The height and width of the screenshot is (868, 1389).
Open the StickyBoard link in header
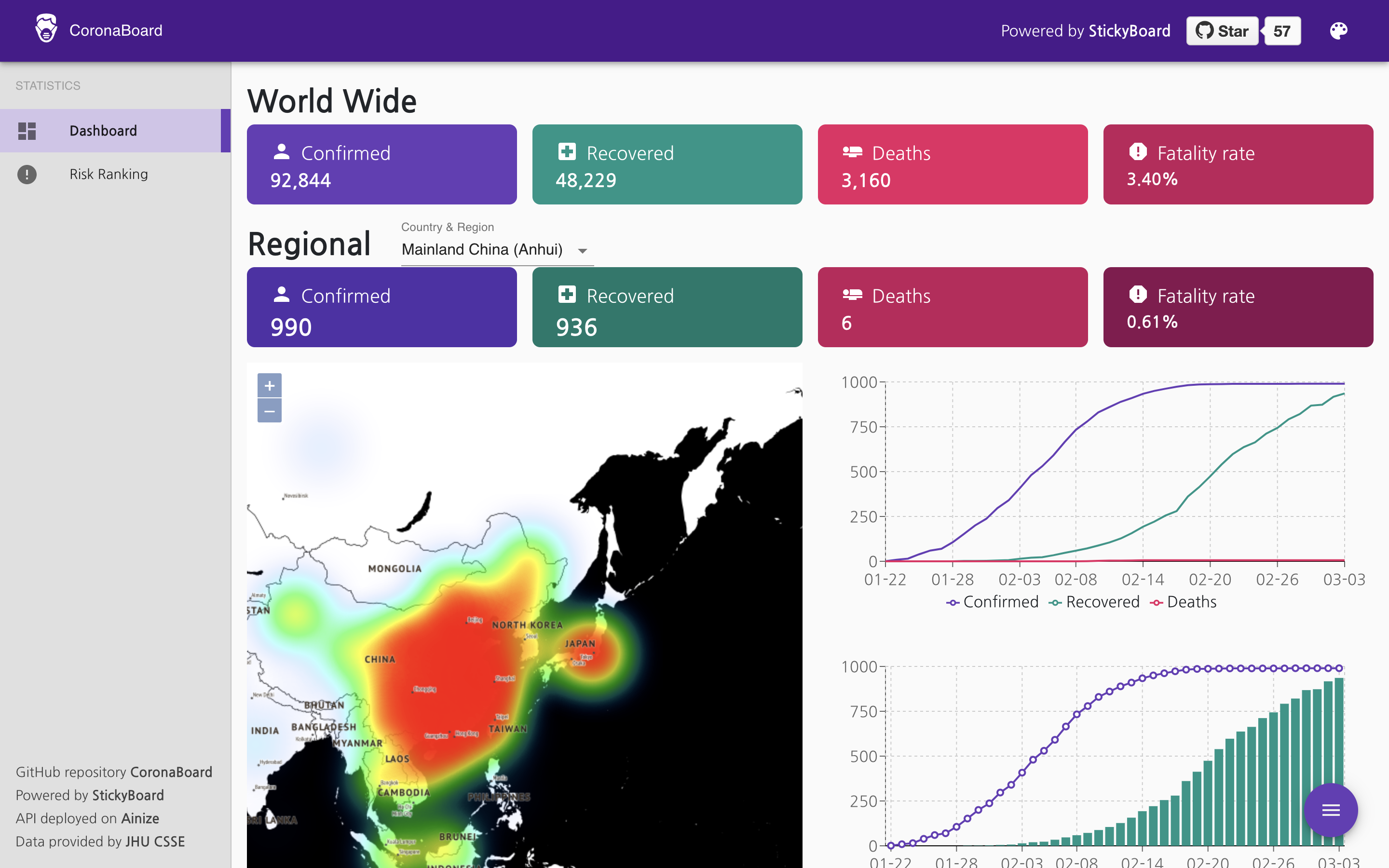click(x=1129, y=31)
